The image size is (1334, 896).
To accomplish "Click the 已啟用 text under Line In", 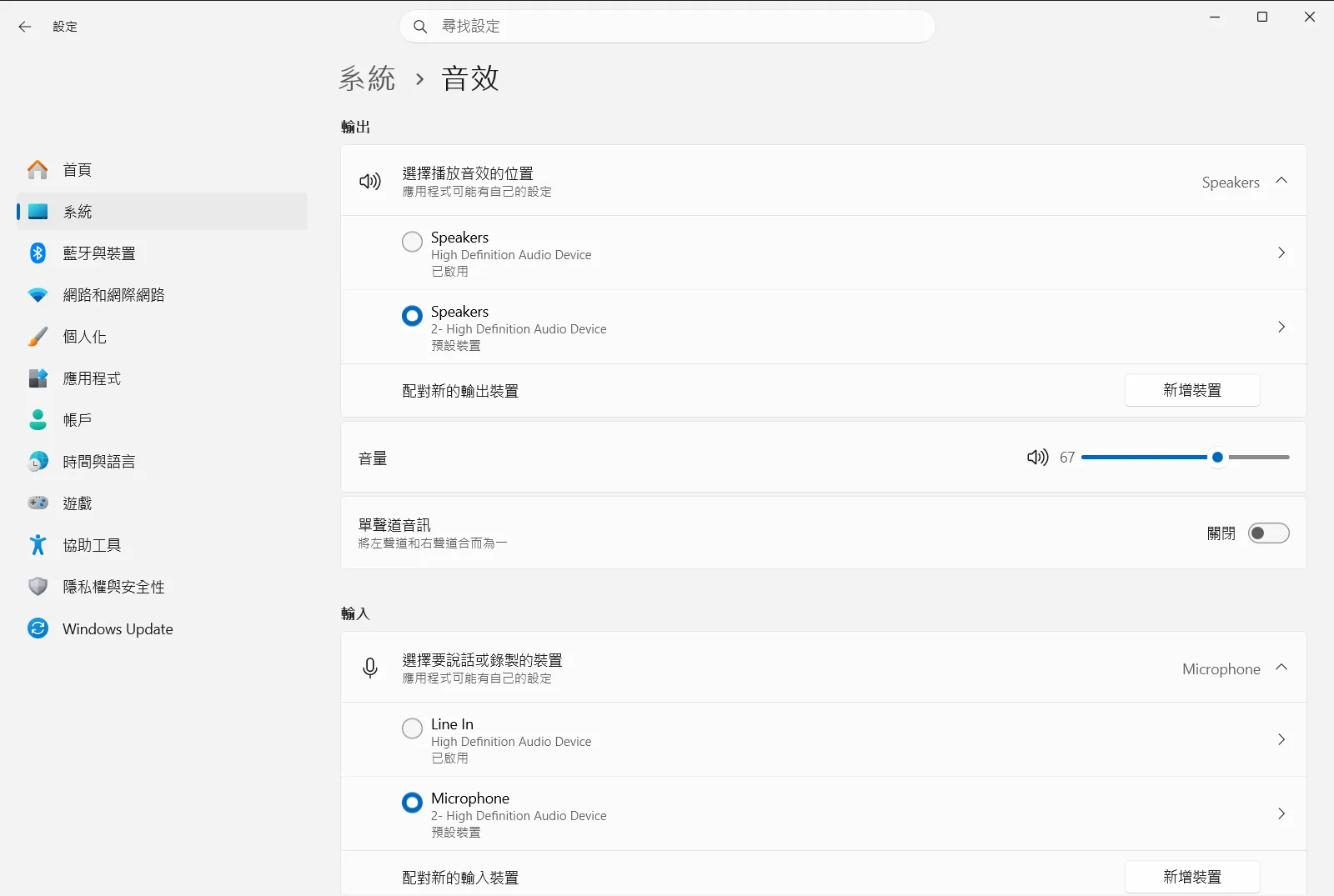I will pos(449,758).
